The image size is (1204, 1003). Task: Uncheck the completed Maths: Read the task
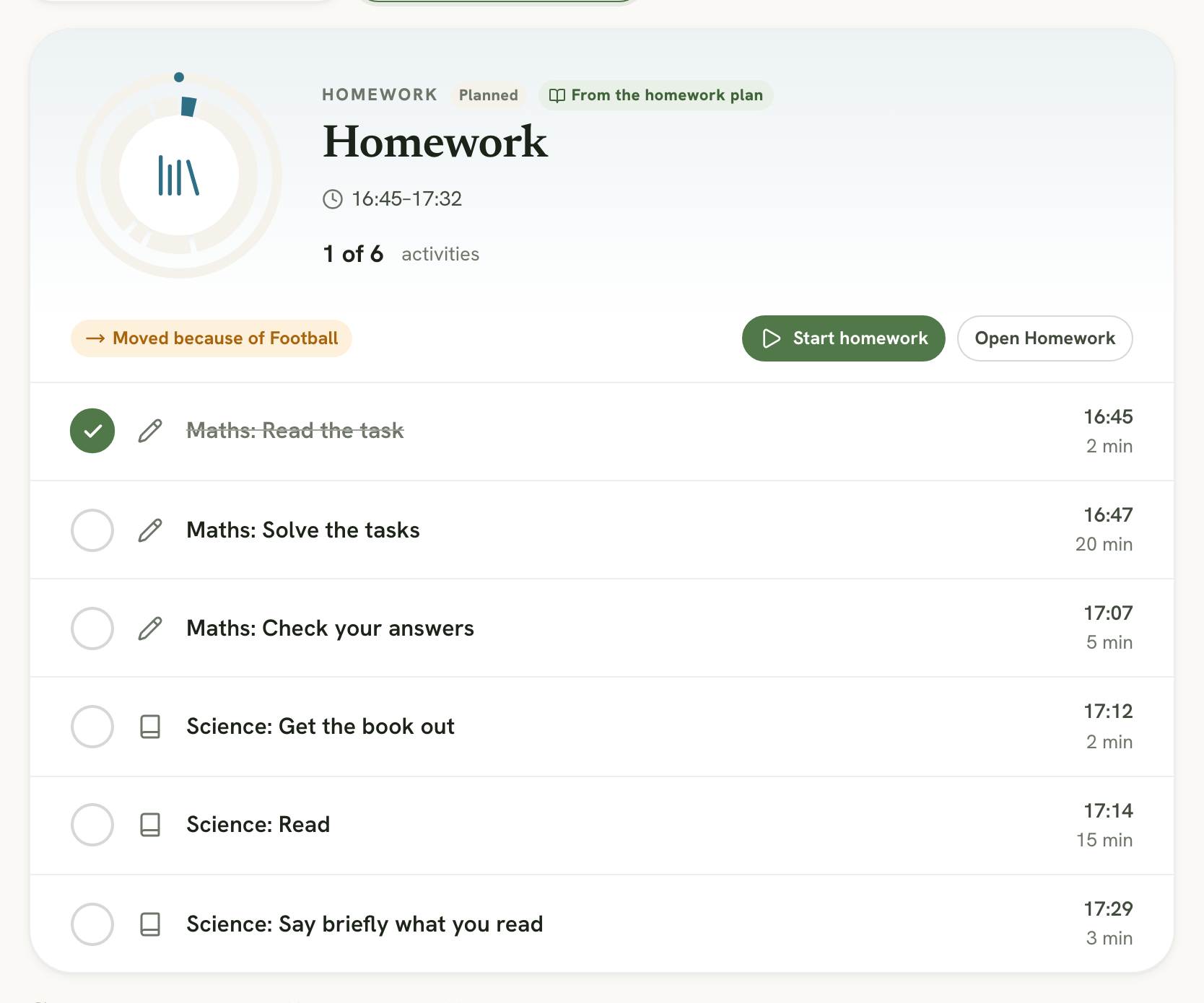(92, 431)
